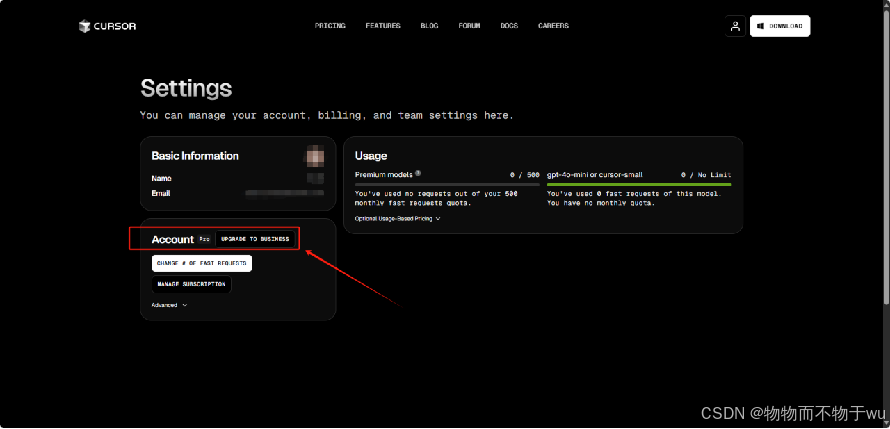Click the green gpt-4o-mini usage bar
Image resolution: width=890 pixels, height=429 pixels.
[x=639, y=184]
